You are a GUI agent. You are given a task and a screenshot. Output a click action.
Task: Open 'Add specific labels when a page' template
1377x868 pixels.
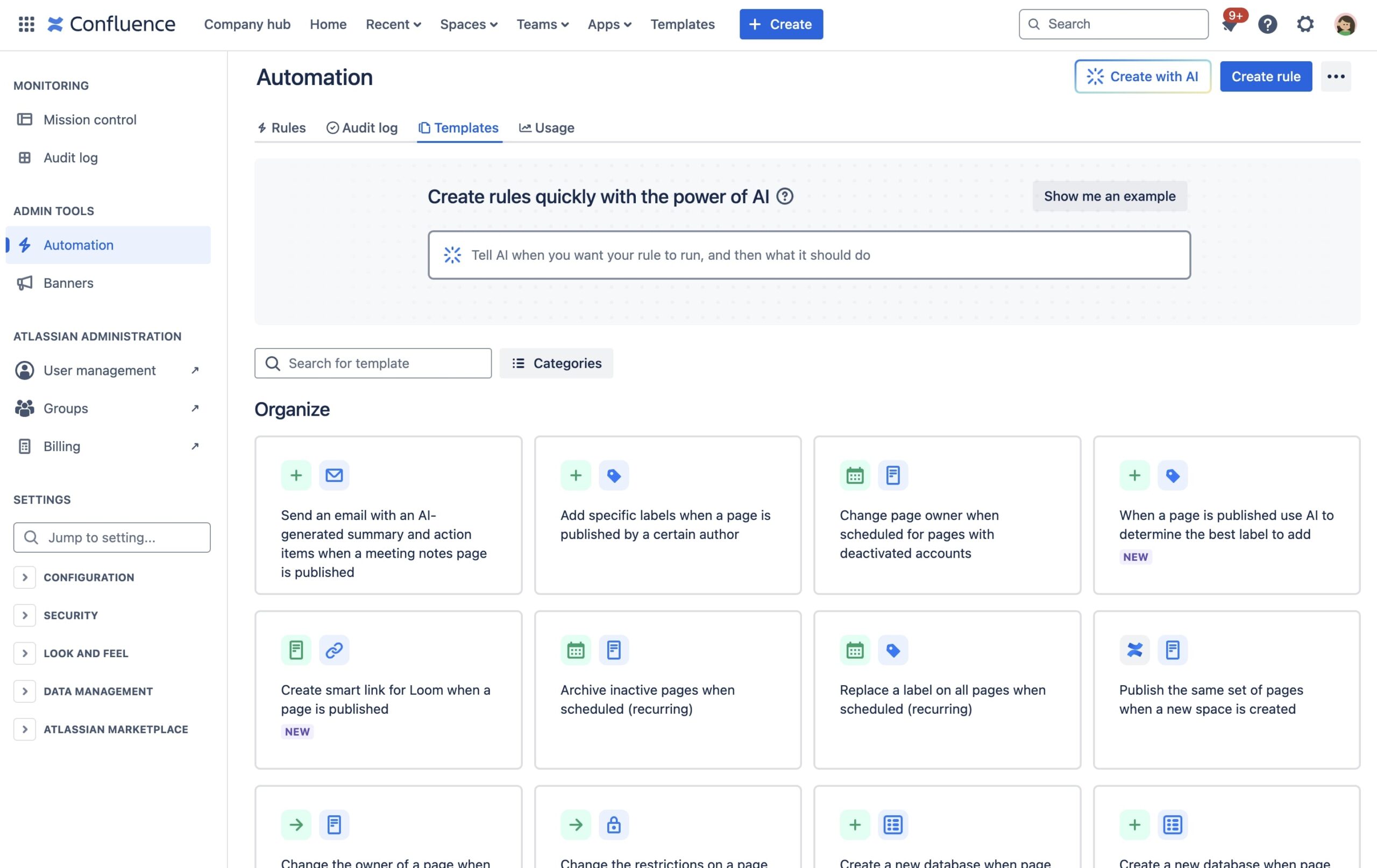click(x=668, y=515)
